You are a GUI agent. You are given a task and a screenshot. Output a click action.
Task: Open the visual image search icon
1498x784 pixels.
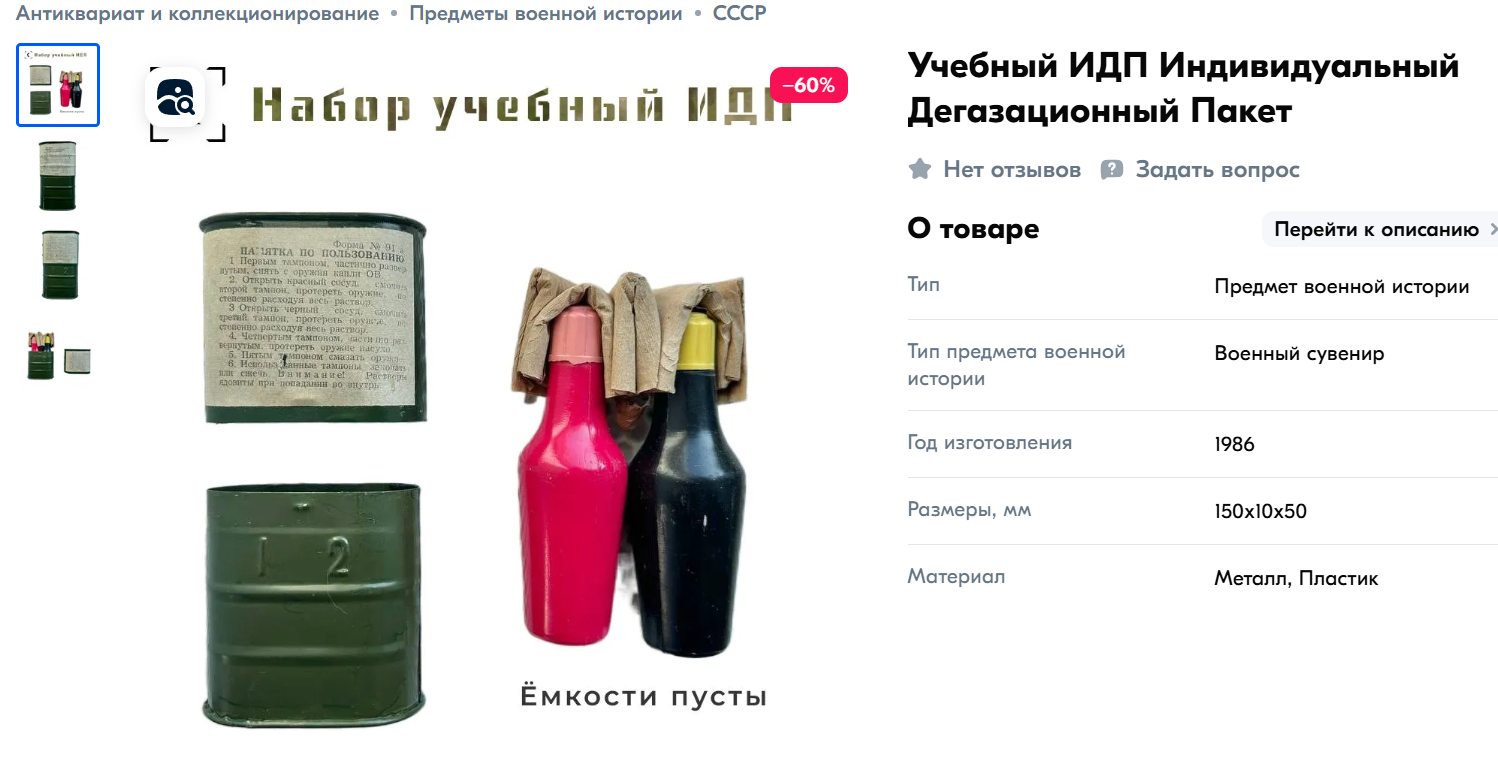click(x=176, y=97)
